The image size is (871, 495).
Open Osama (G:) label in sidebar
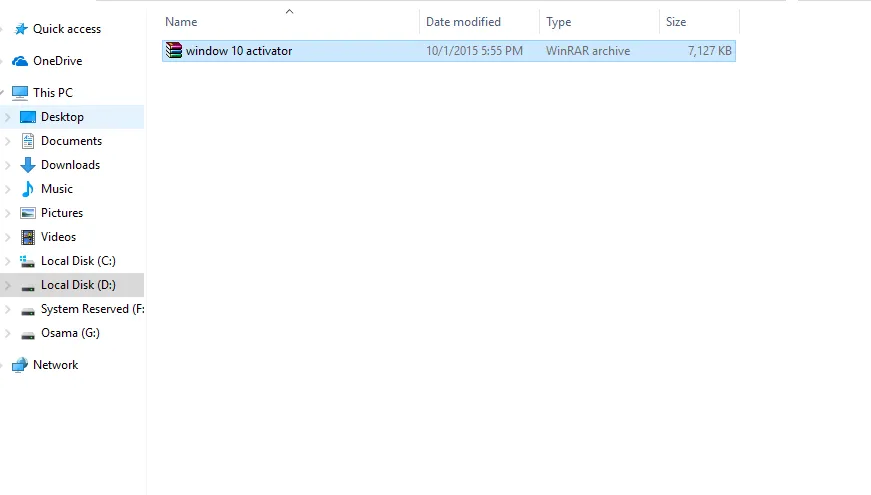point(71,333)
